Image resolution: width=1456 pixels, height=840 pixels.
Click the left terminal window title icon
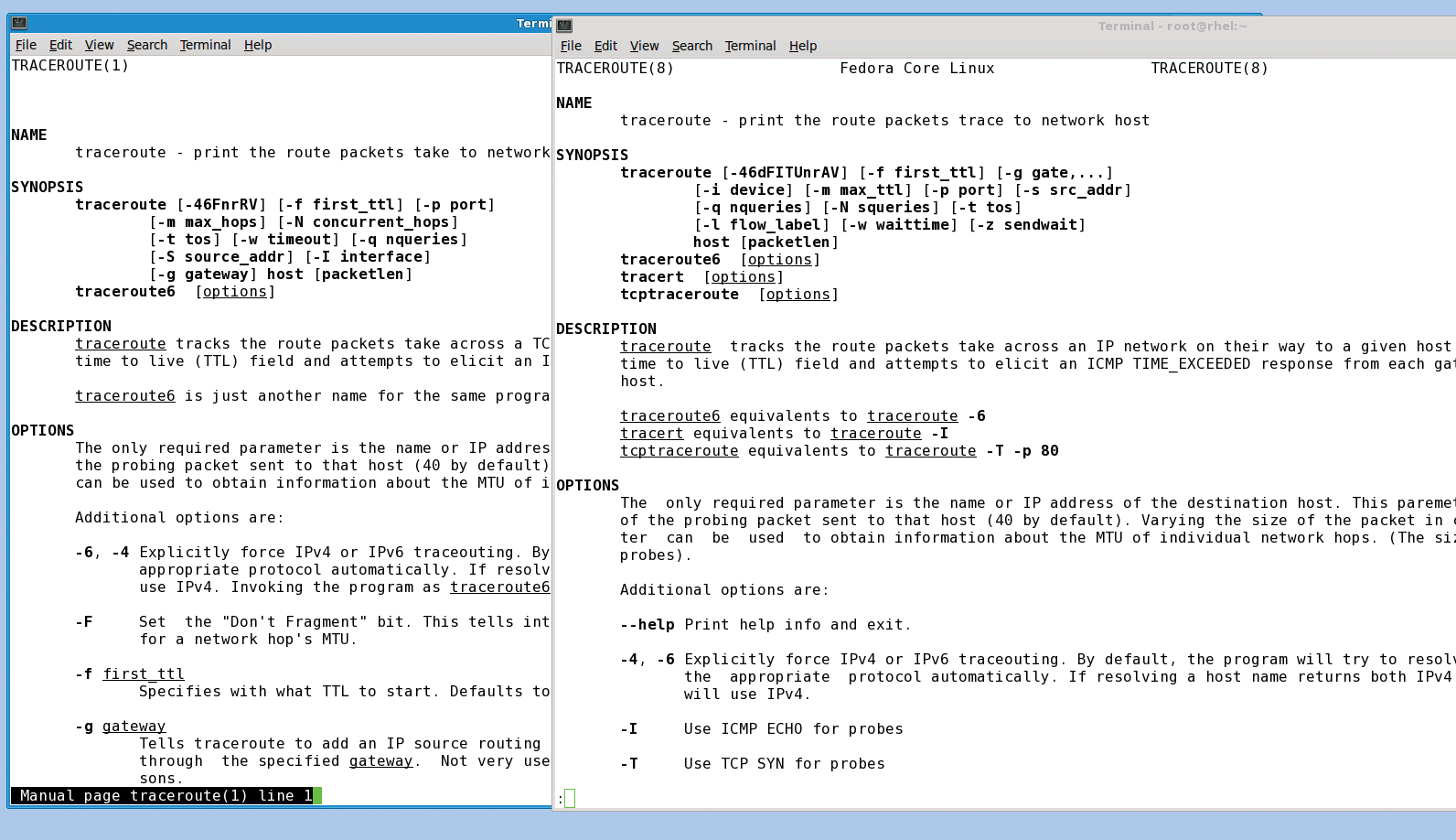(x=19, y=23)
